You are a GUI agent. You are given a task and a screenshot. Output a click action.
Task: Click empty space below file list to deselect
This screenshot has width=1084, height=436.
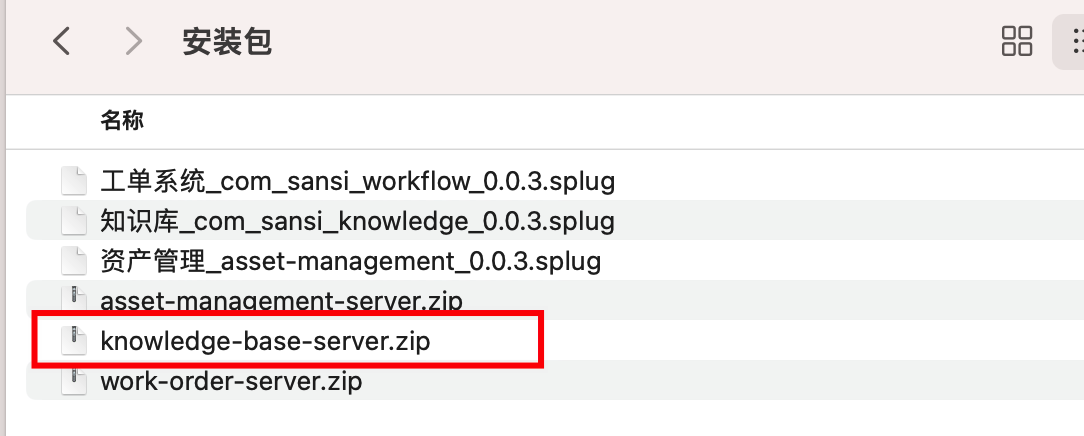click(x=553, y=419)
